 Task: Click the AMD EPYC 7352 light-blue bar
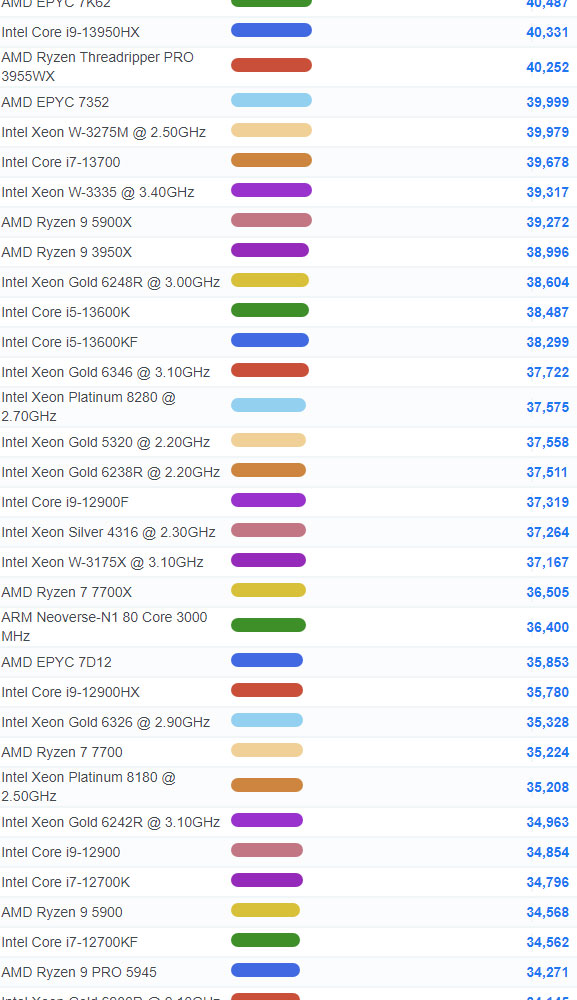pos(271,100)
